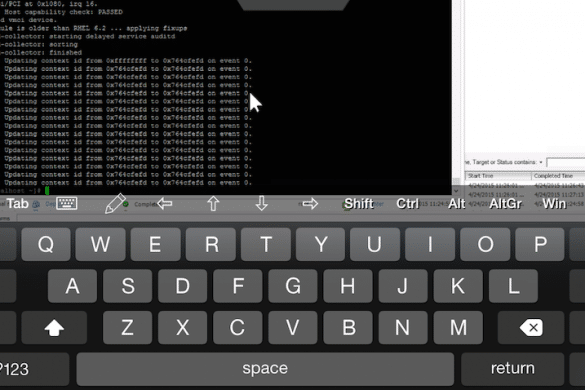Click the task filter text field
The image size is (585, 390).
566,162
